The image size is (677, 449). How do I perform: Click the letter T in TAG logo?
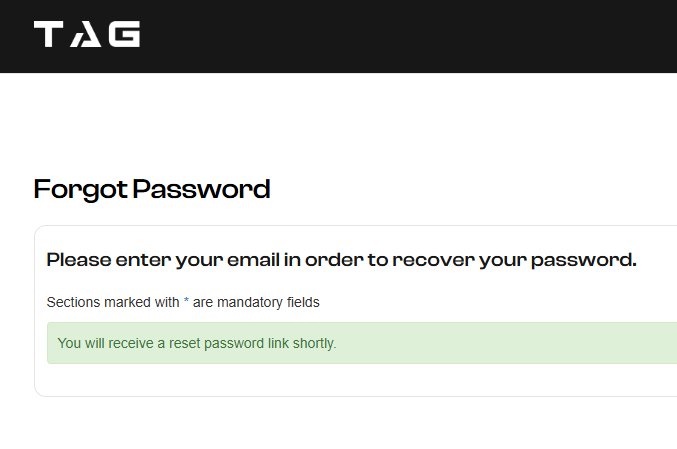[x=48, y=34]
